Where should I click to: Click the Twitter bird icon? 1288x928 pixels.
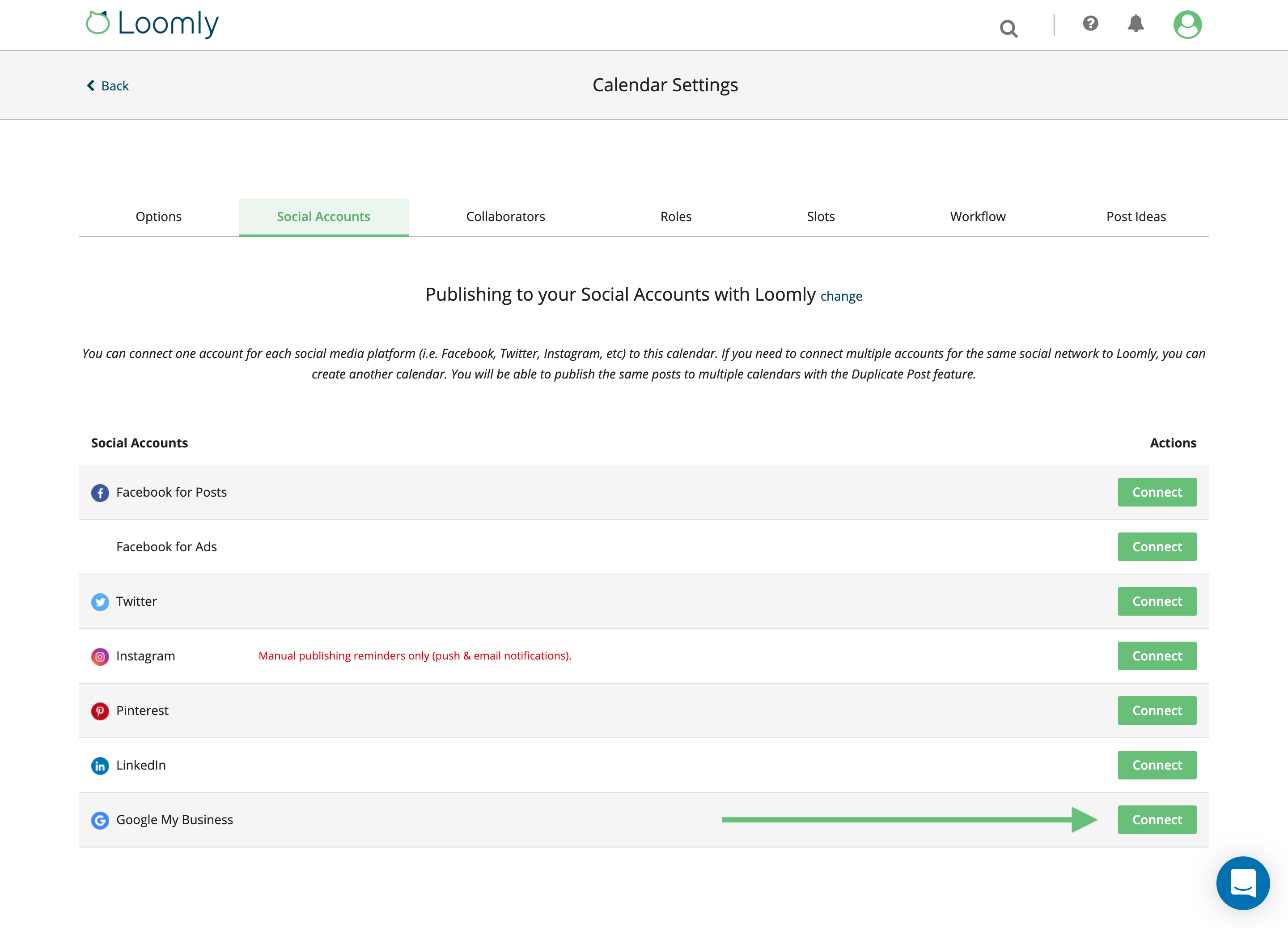click(x=99, y=602)
